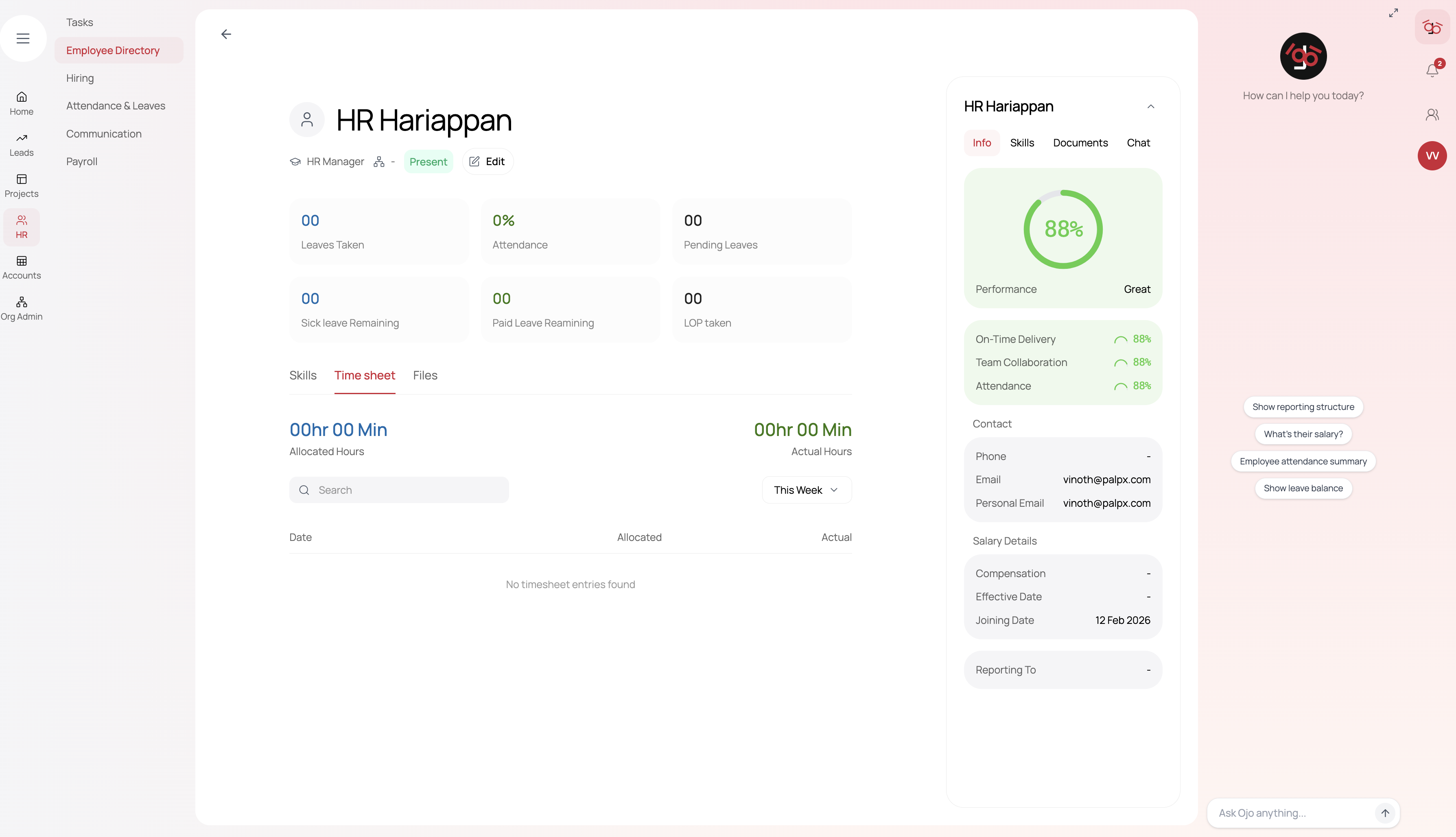Send the message with the arrow button

(1385, 813)
